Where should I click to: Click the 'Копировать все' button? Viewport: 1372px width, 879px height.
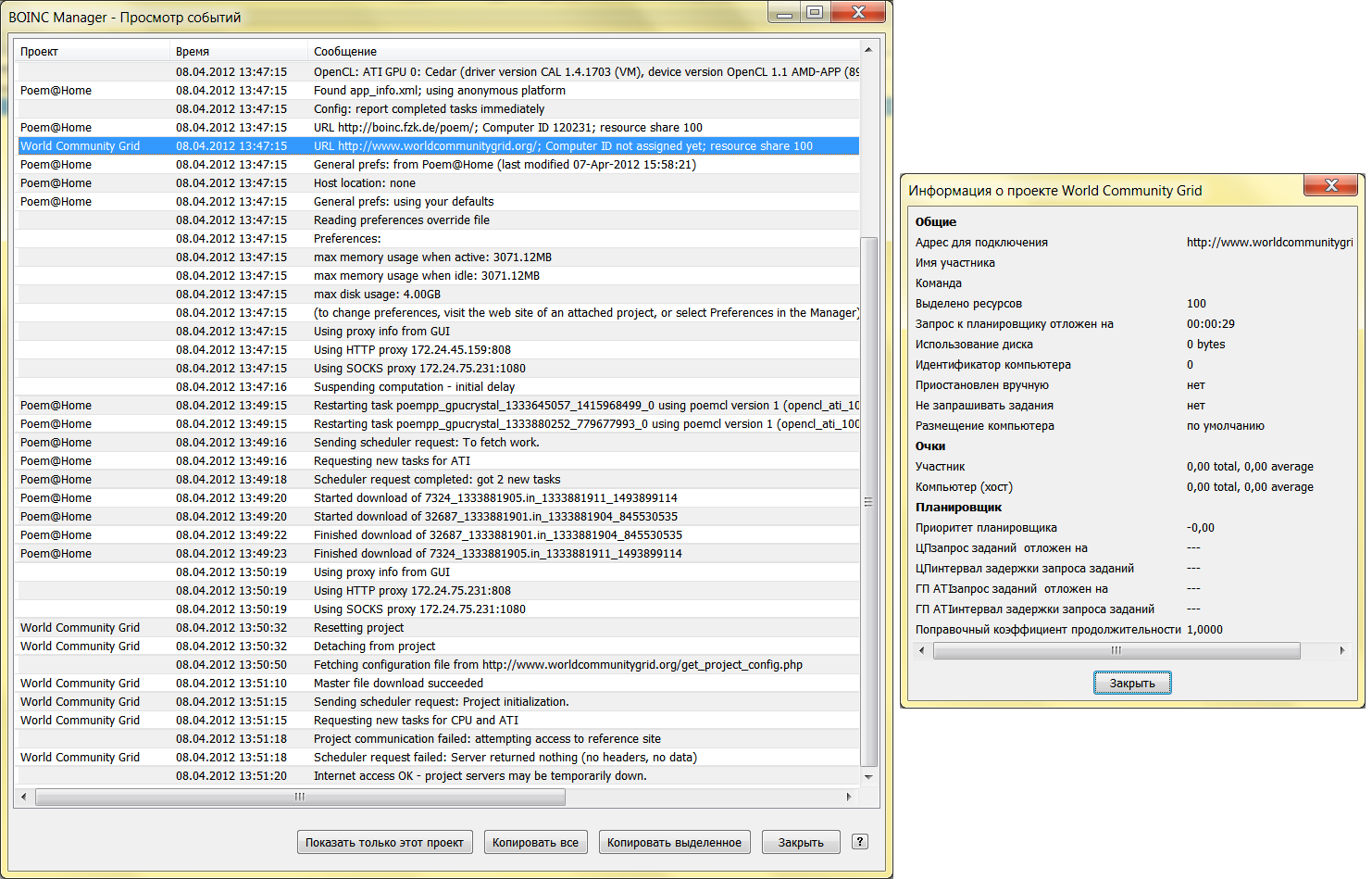535,842
